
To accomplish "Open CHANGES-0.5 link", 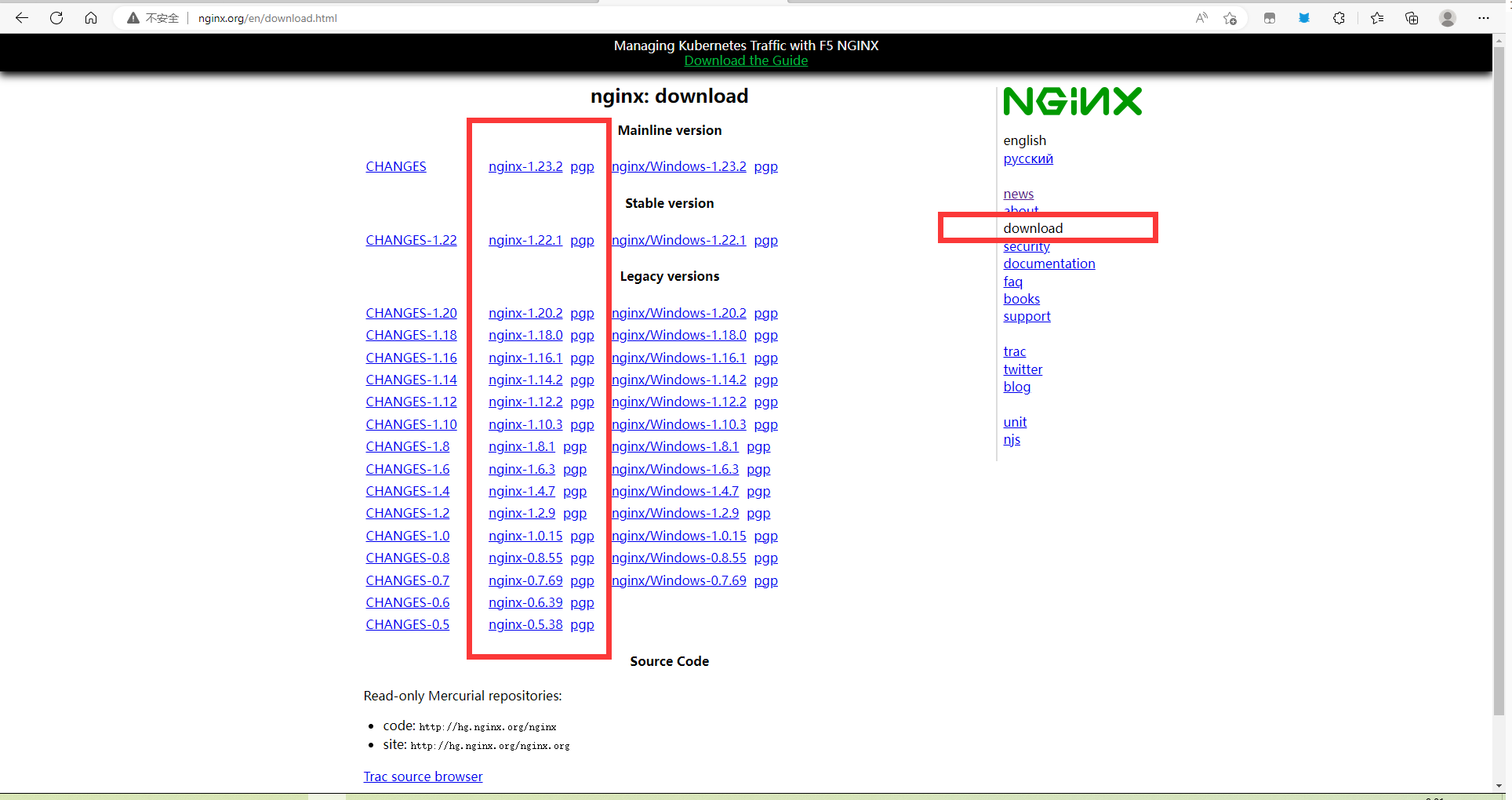I will [408, 624].
